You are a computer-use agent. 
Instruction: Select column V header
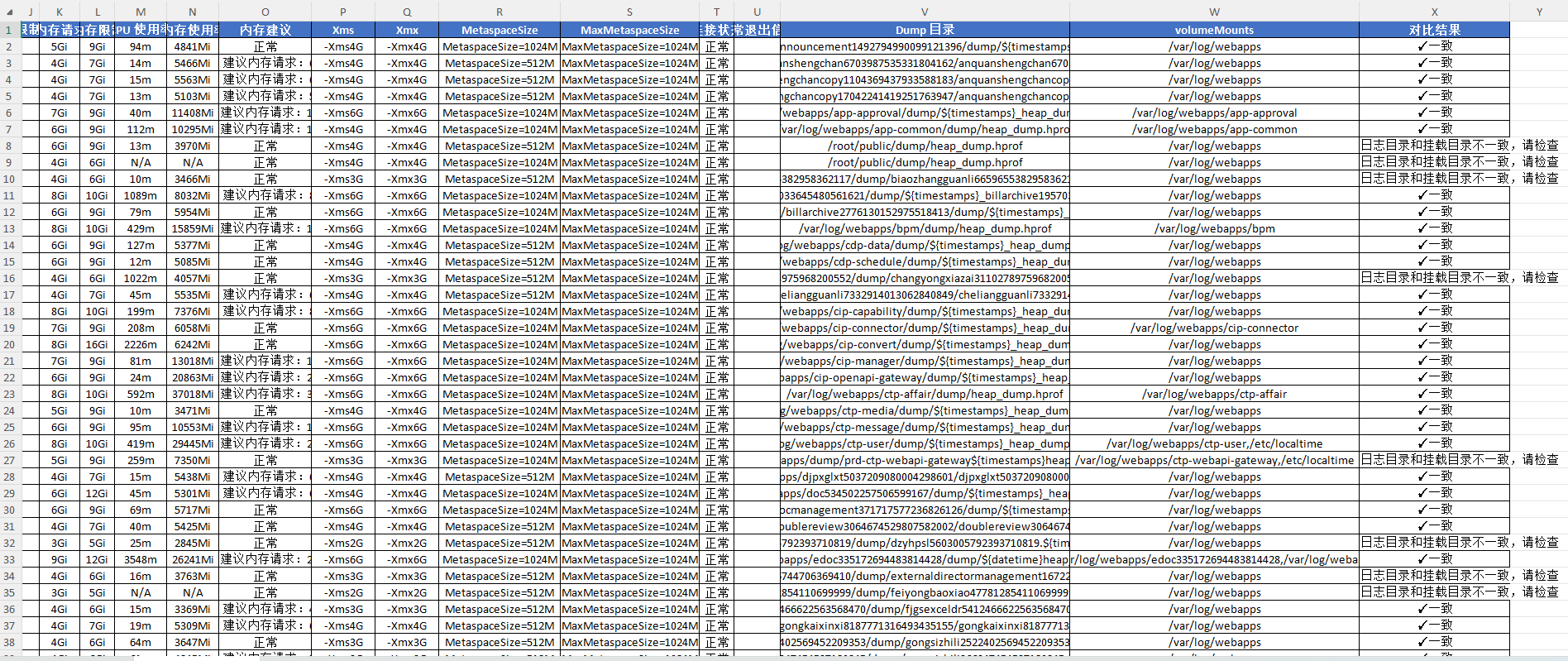pos(925,12)
